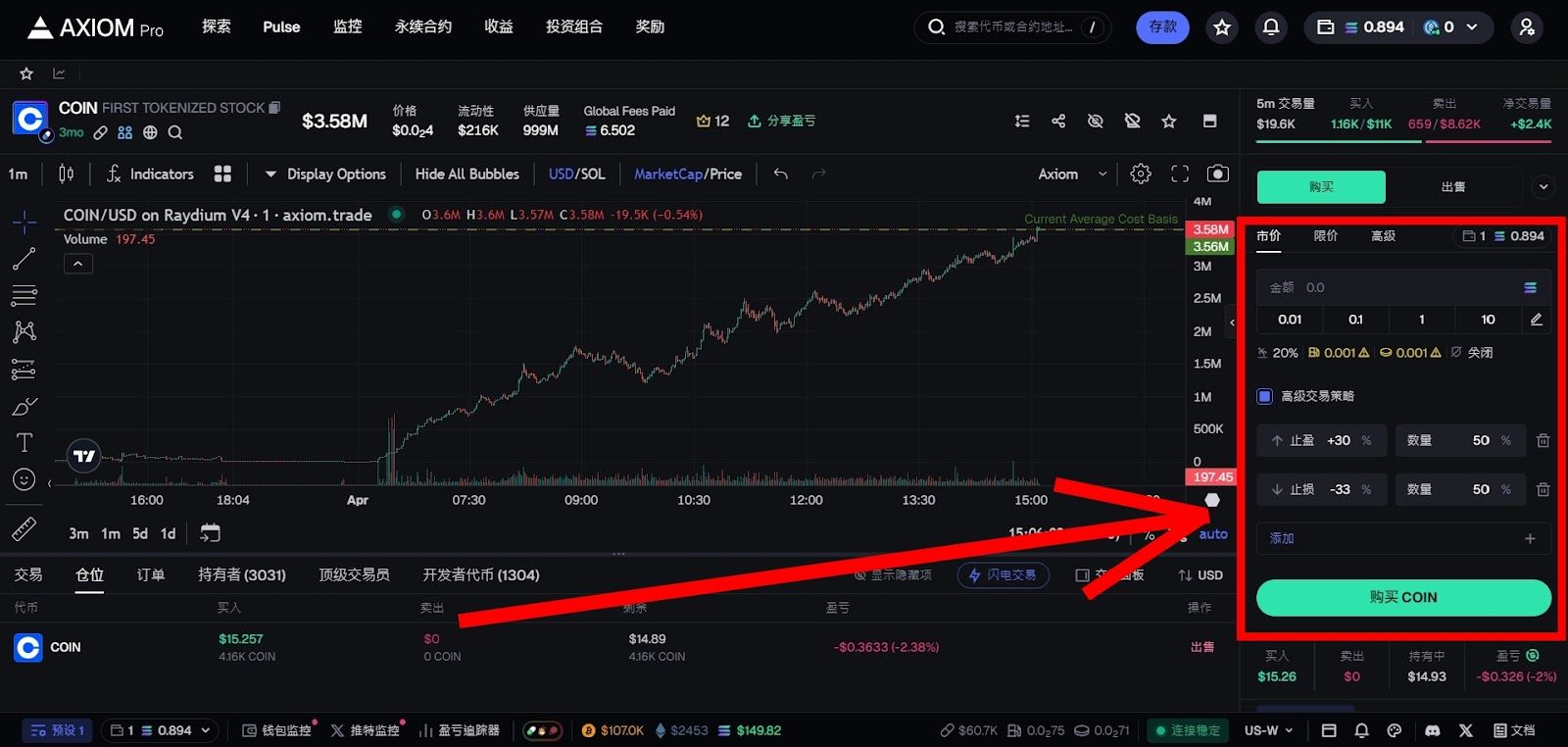Click the undo arrow in chart toolbar

click(x=781, y=174)
